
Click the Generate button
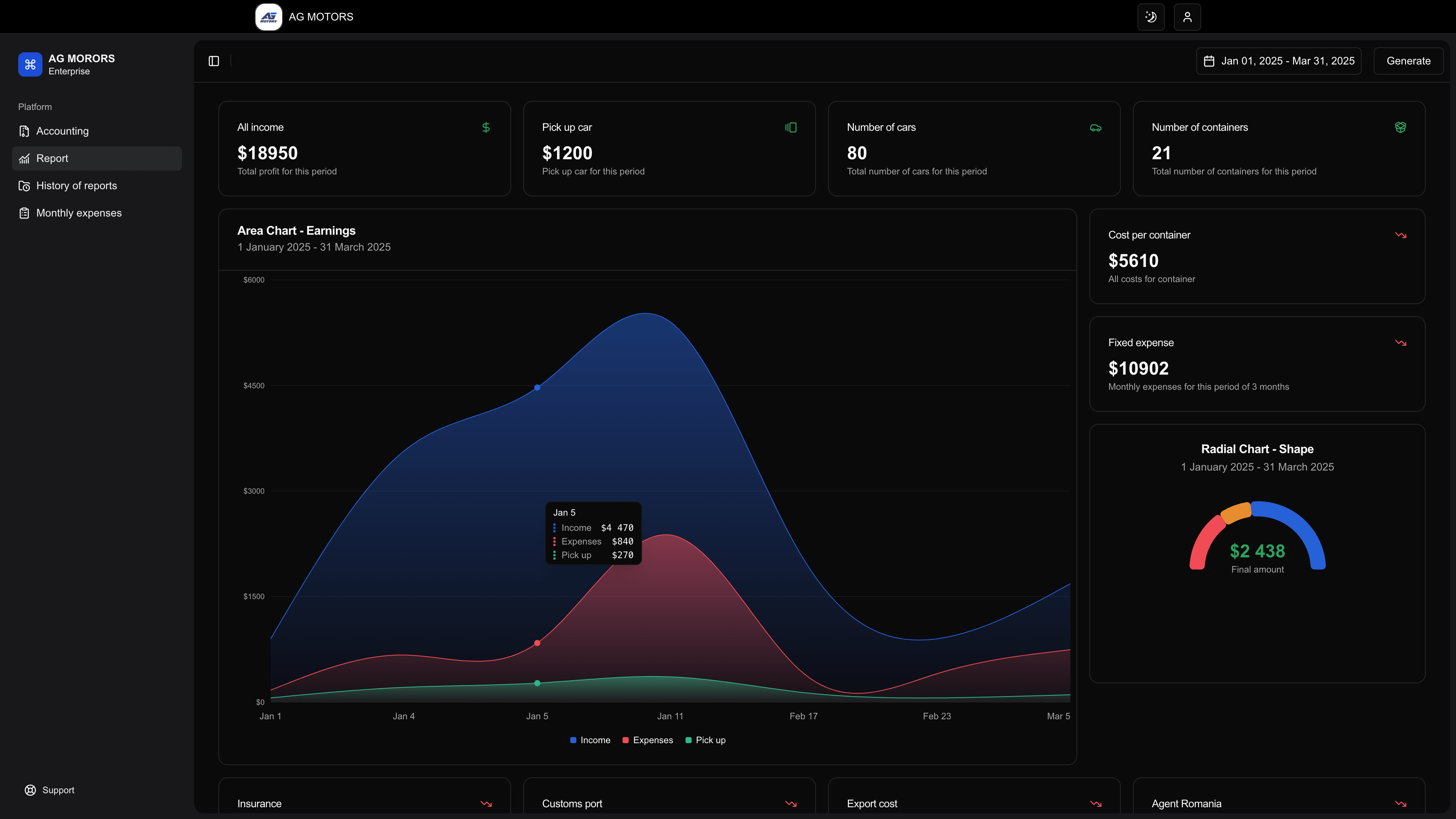tap(1408, 61)
